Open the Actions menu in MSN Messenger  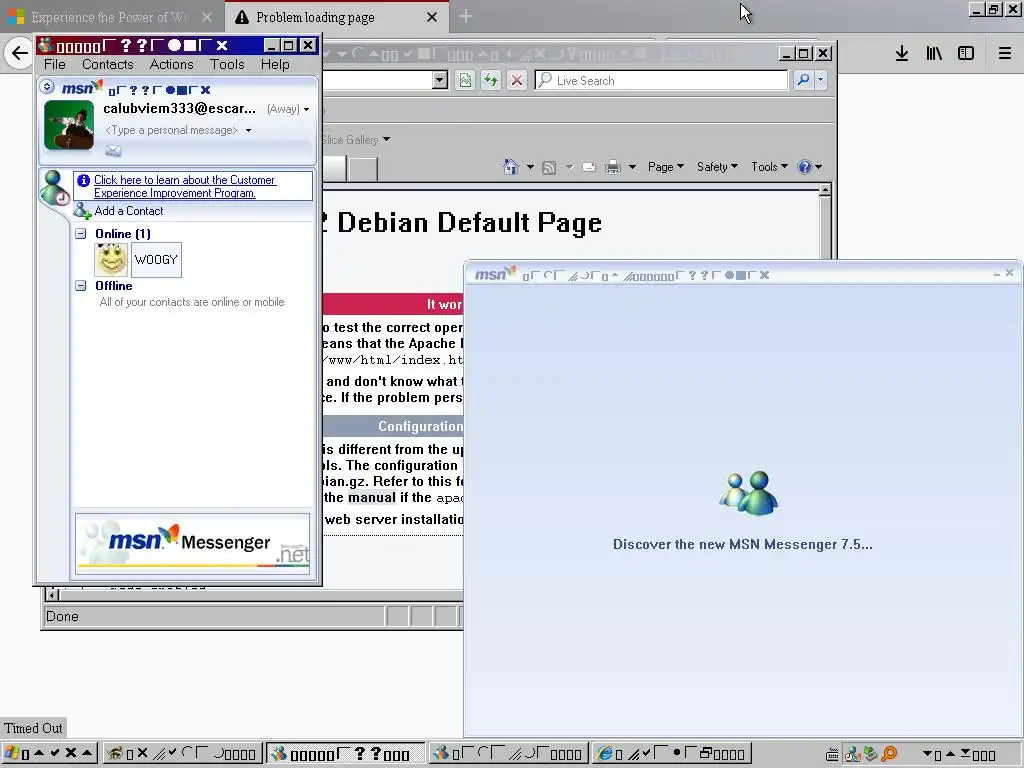tap(172, 64)
